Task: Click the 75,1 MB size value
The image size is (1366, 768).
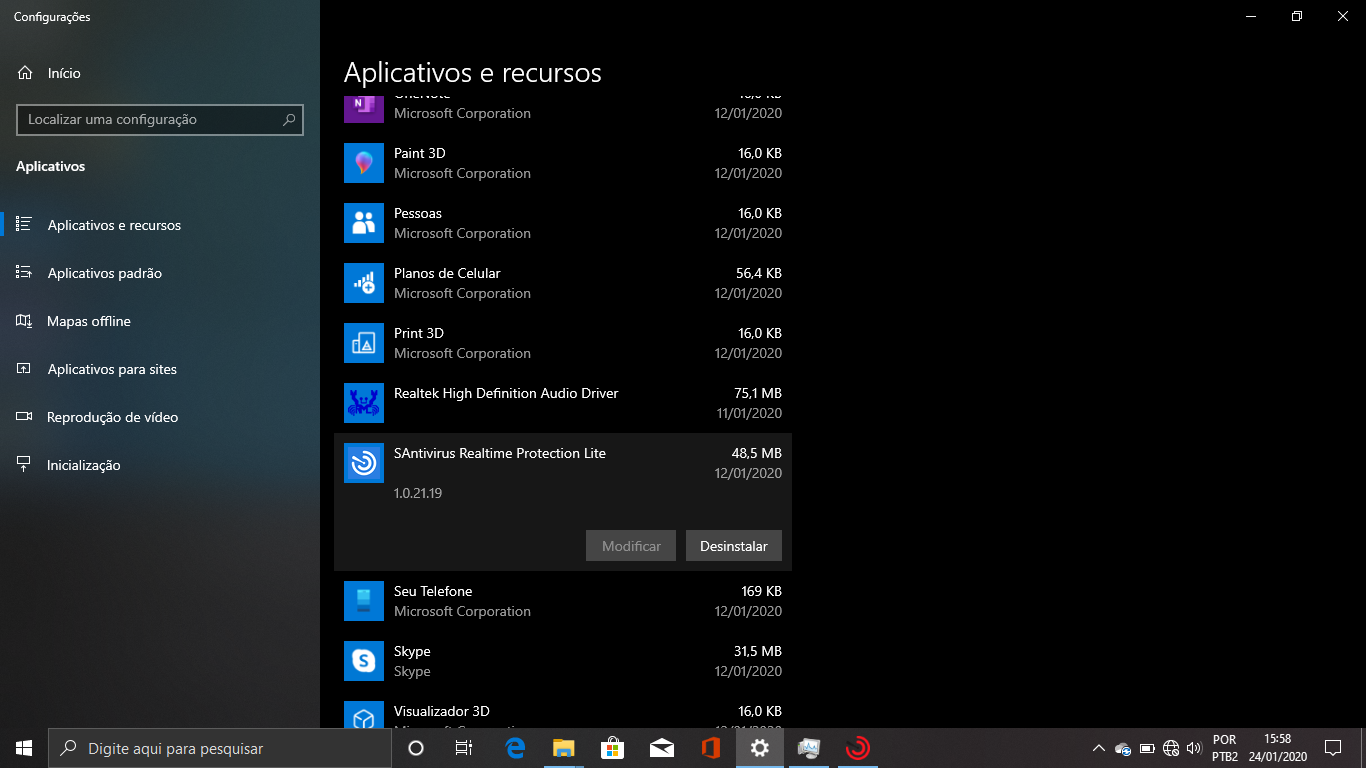Action: 757,393
